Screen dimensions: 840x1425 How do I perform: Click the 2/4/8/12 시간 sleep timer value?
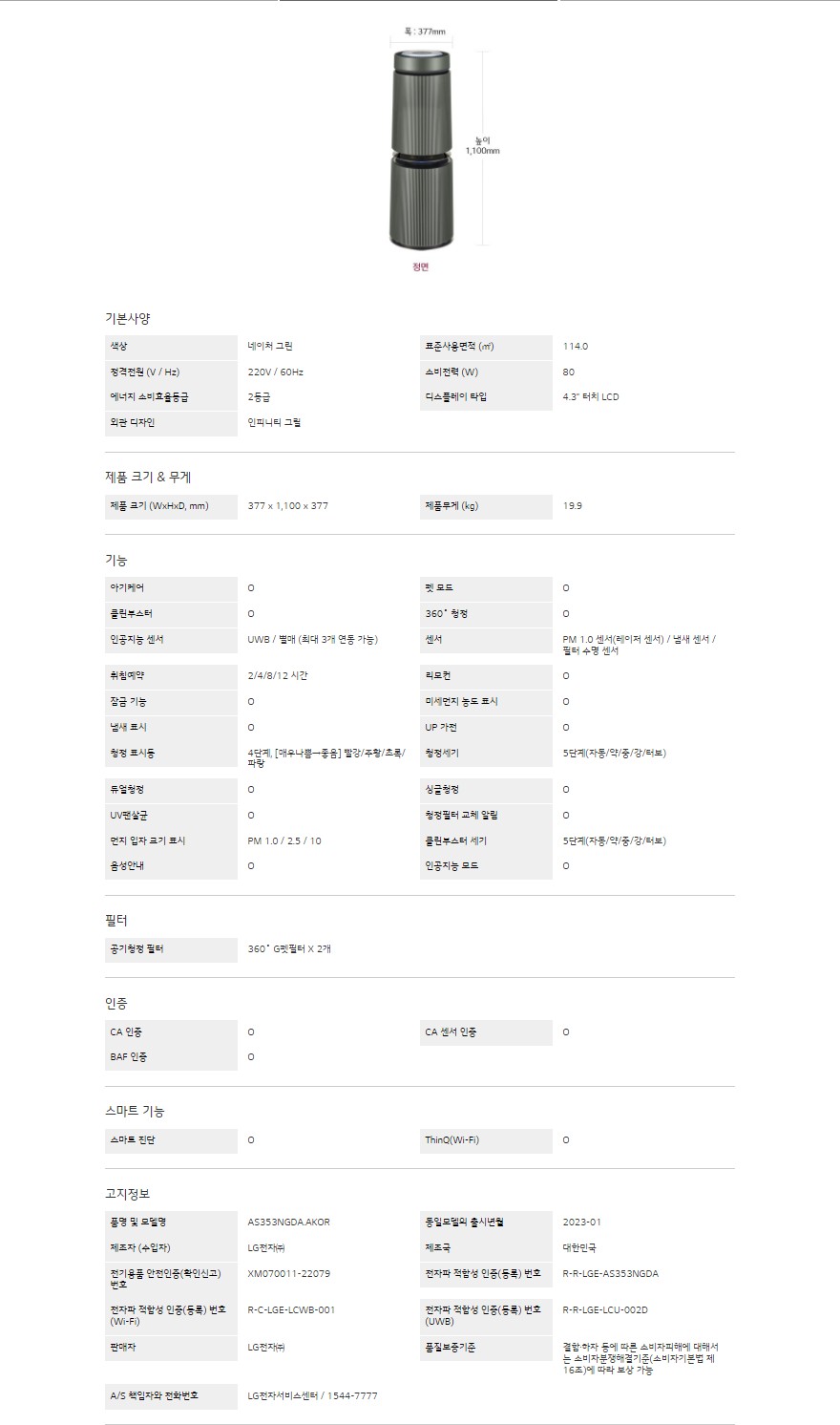(278, 676)
